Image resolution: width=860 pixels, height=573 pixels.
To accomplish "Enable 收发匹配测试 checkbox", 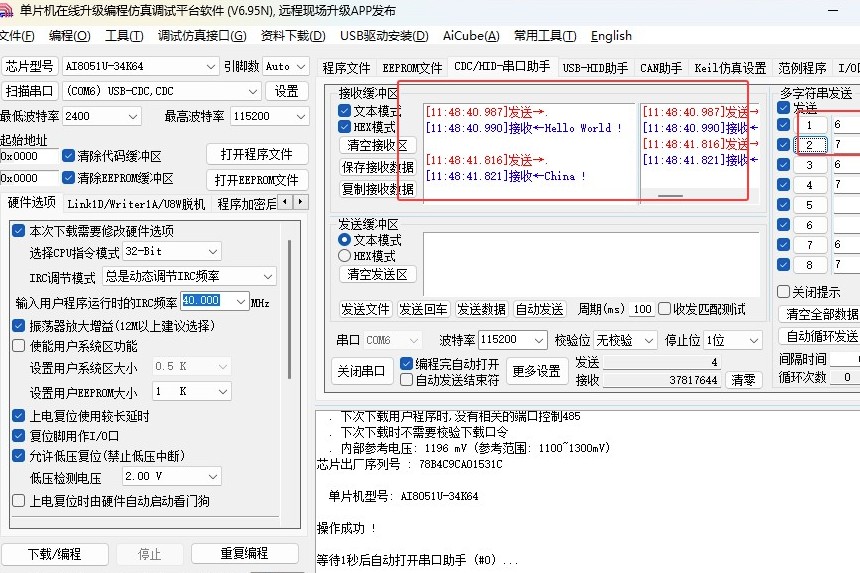I will (x=664, y=309).
